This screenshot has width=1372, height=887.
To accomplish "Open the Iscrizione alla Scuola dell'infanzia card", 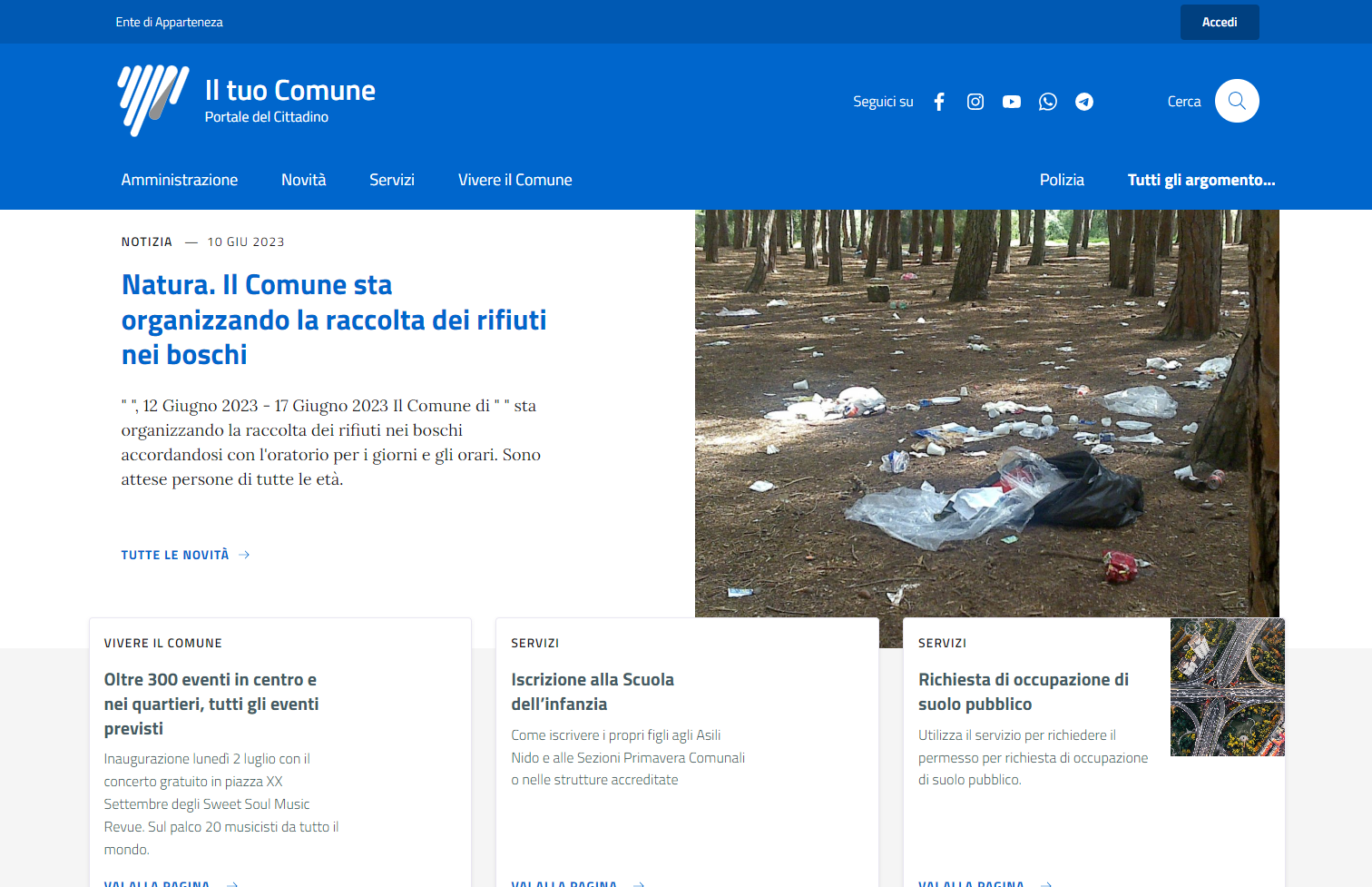I will 593,691.
